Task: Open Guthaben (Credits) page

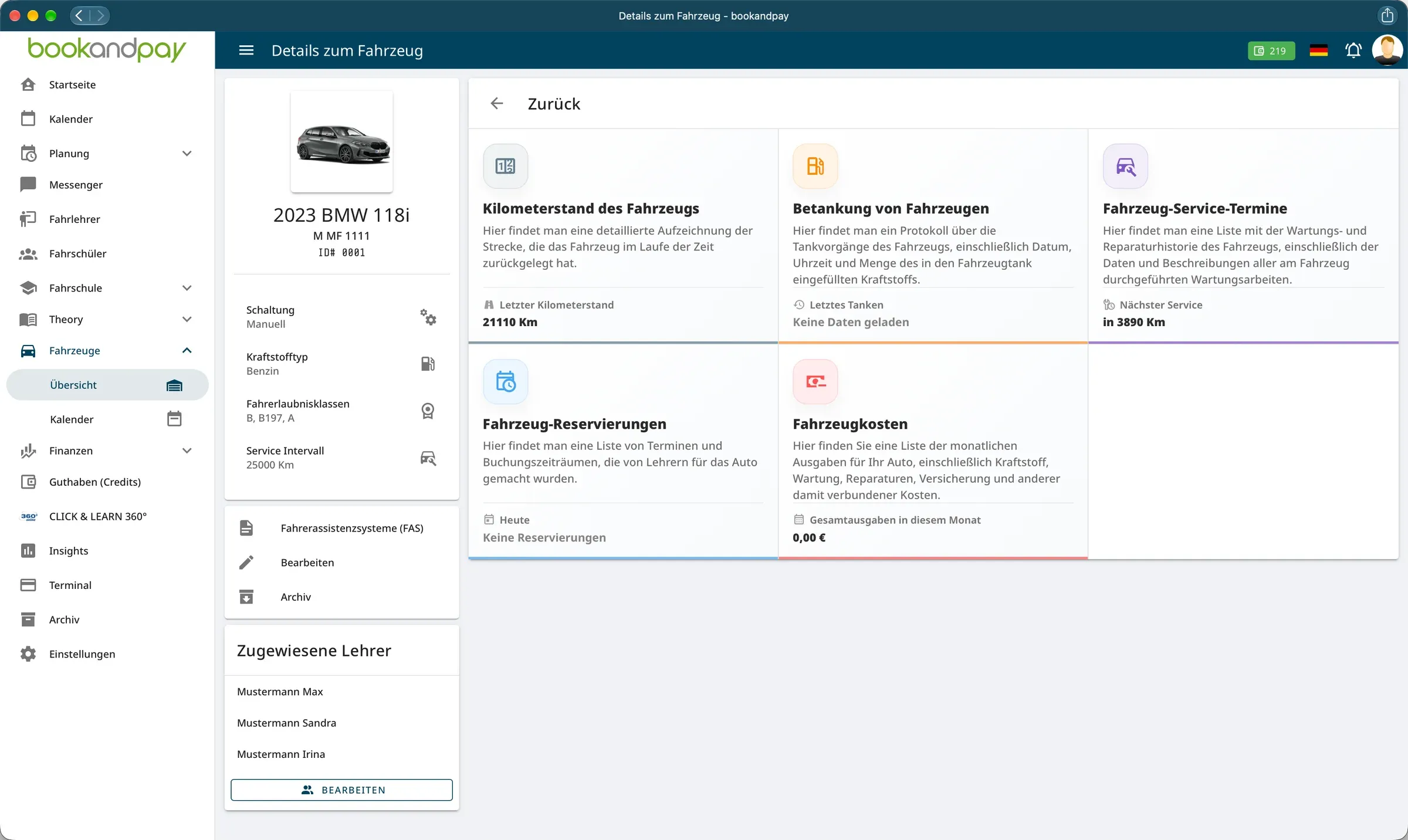Action: (x=107, y=482)
